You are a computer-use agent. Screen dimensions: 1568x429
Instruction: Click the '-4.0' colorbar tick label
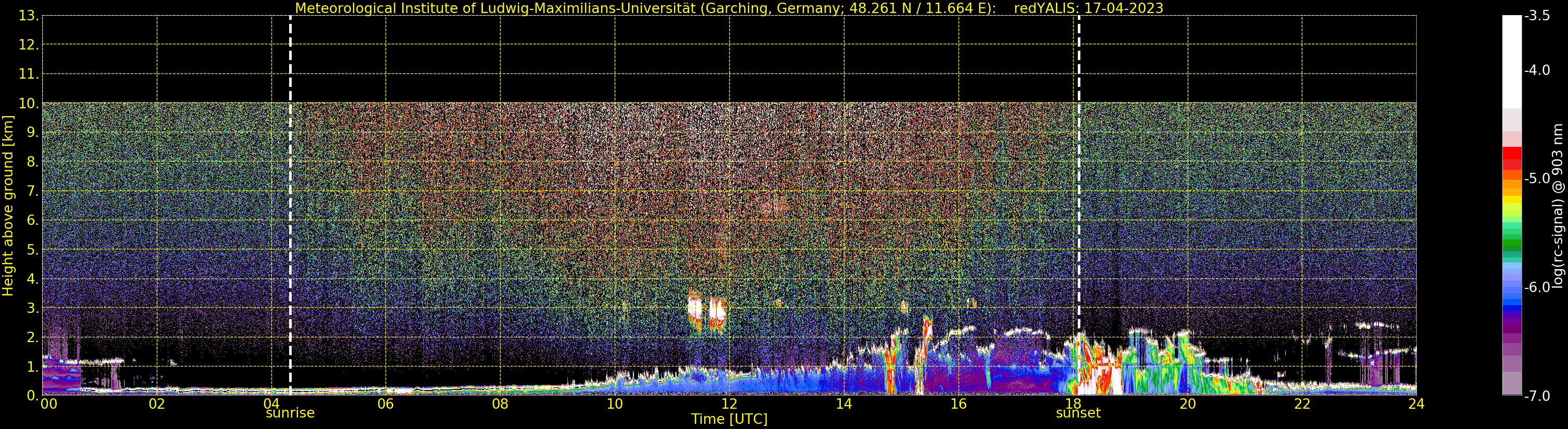click(1537, 70)
